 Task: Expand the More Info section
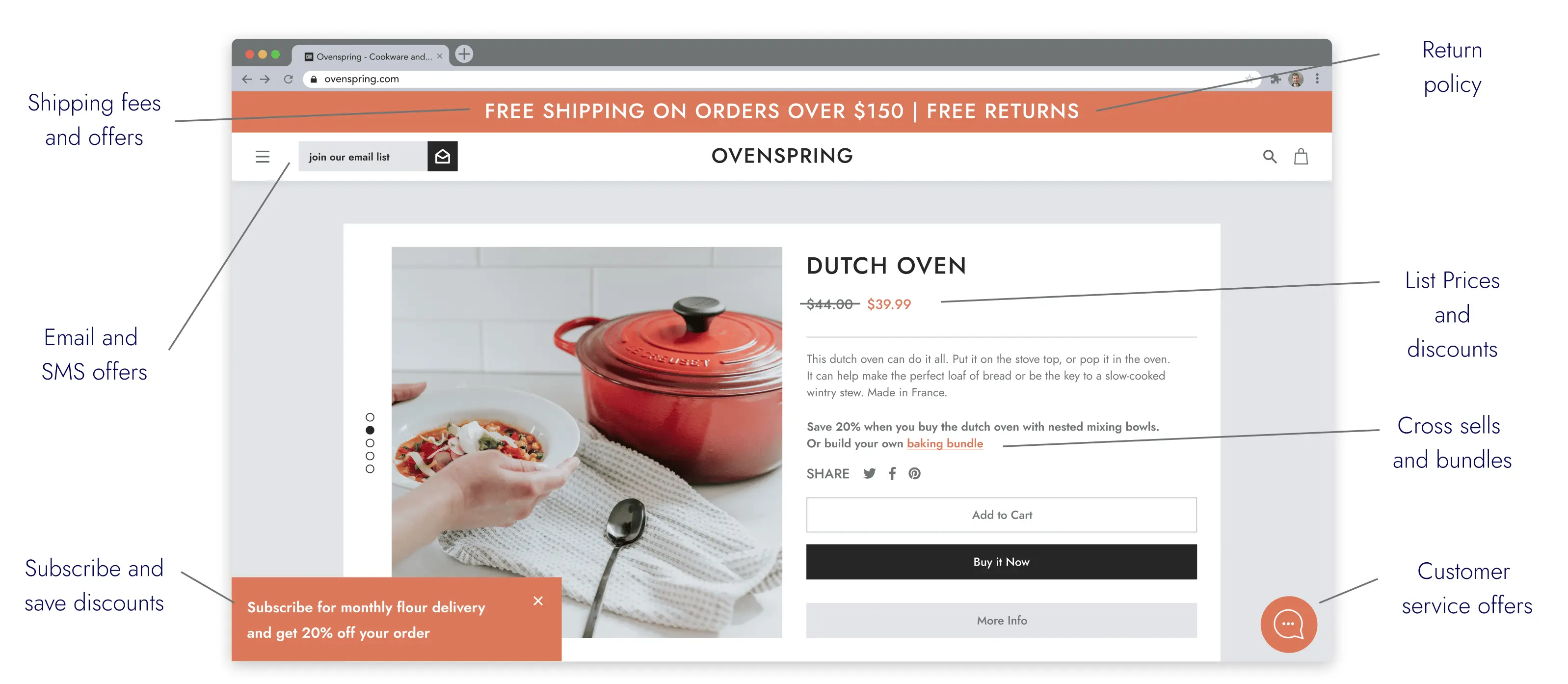click(1001, 620)
